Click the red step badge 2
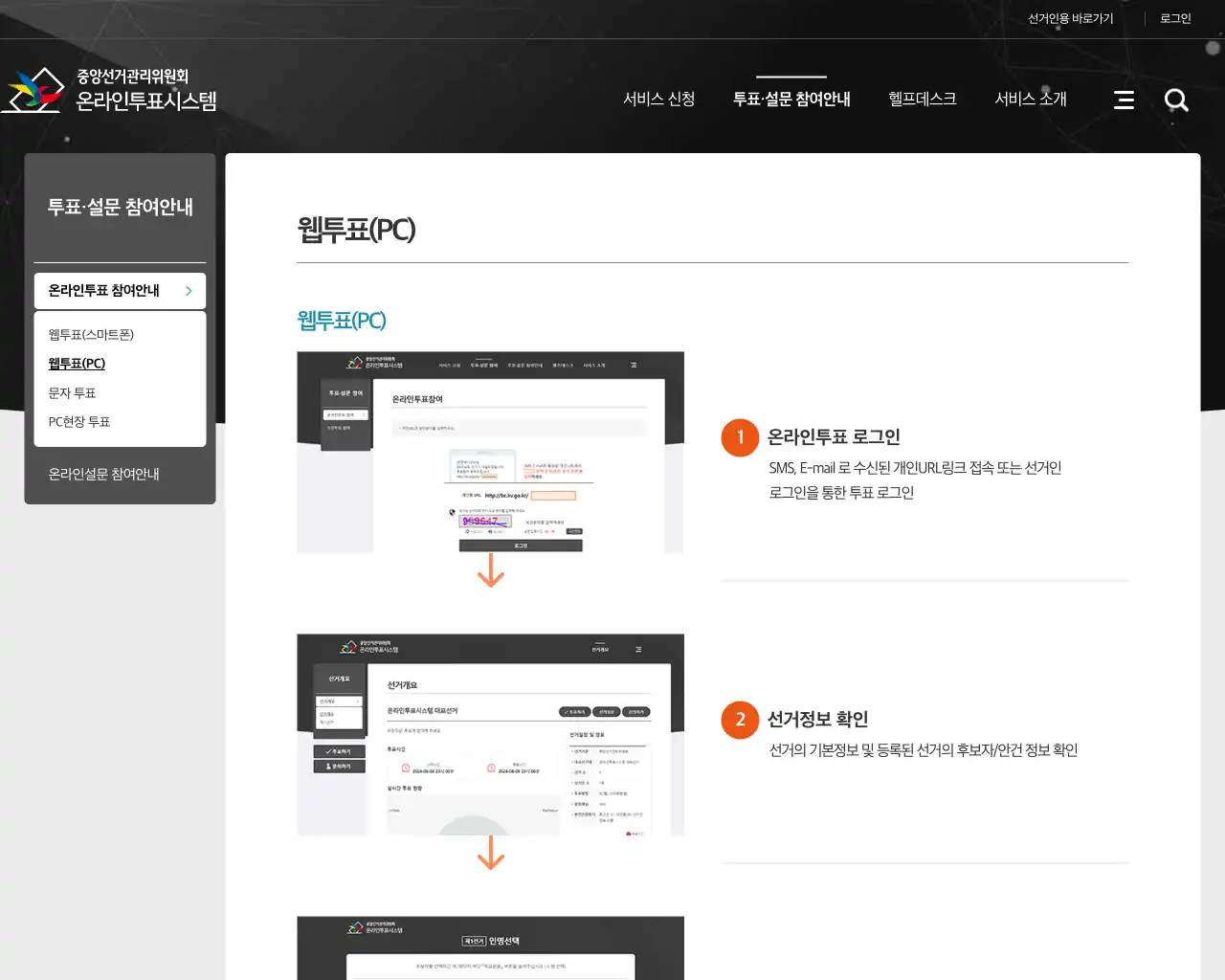The height and width of the screenshot is (980, 1225). coord(740,720)
